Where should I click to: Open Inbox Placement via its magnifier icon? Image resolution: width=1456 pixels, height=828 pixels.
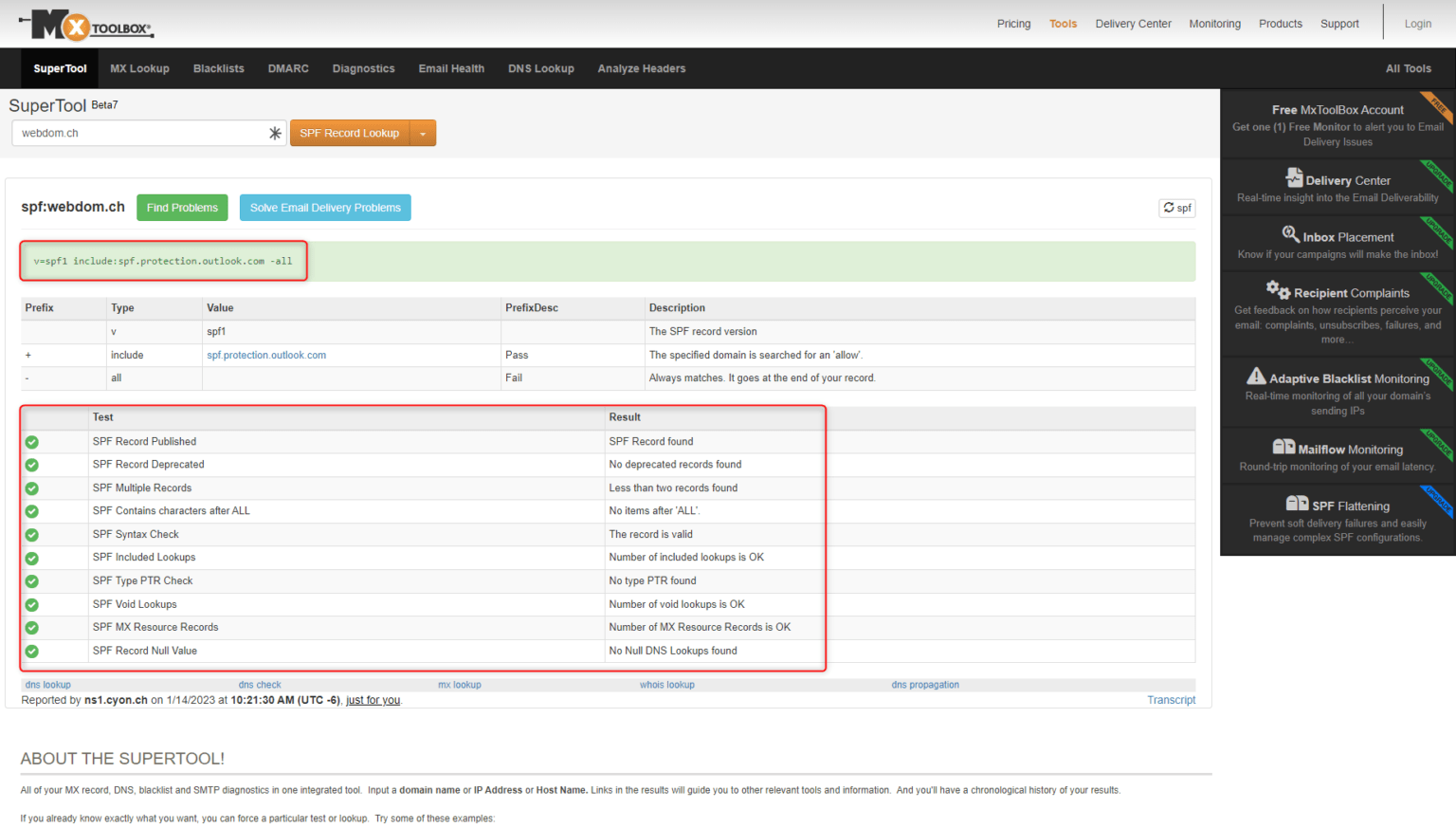(1291, 234)
